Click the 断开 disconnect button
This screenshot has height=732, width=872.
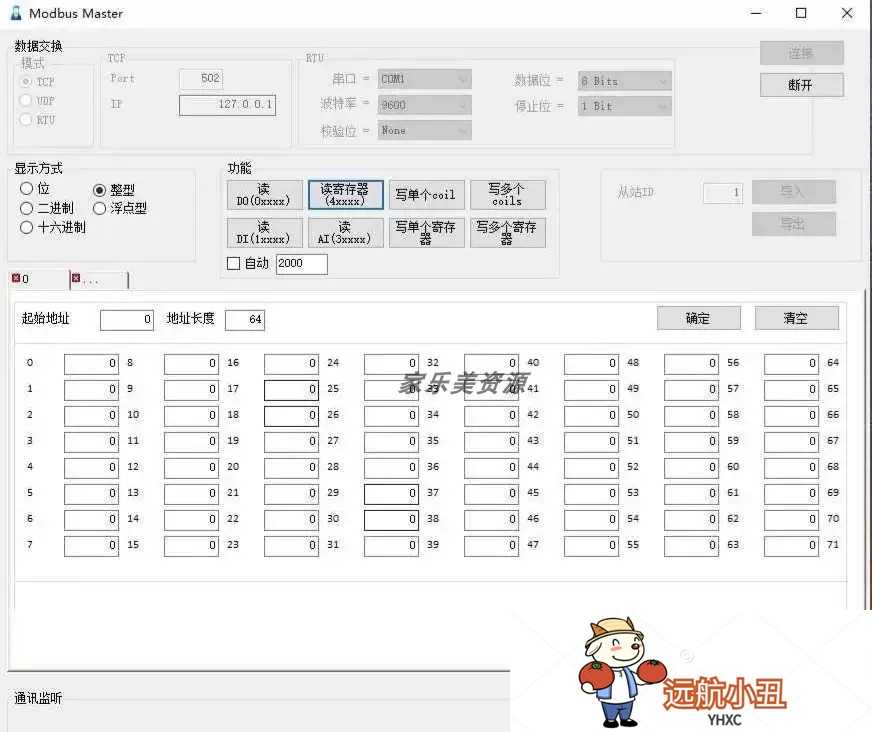tap(801, 85)
